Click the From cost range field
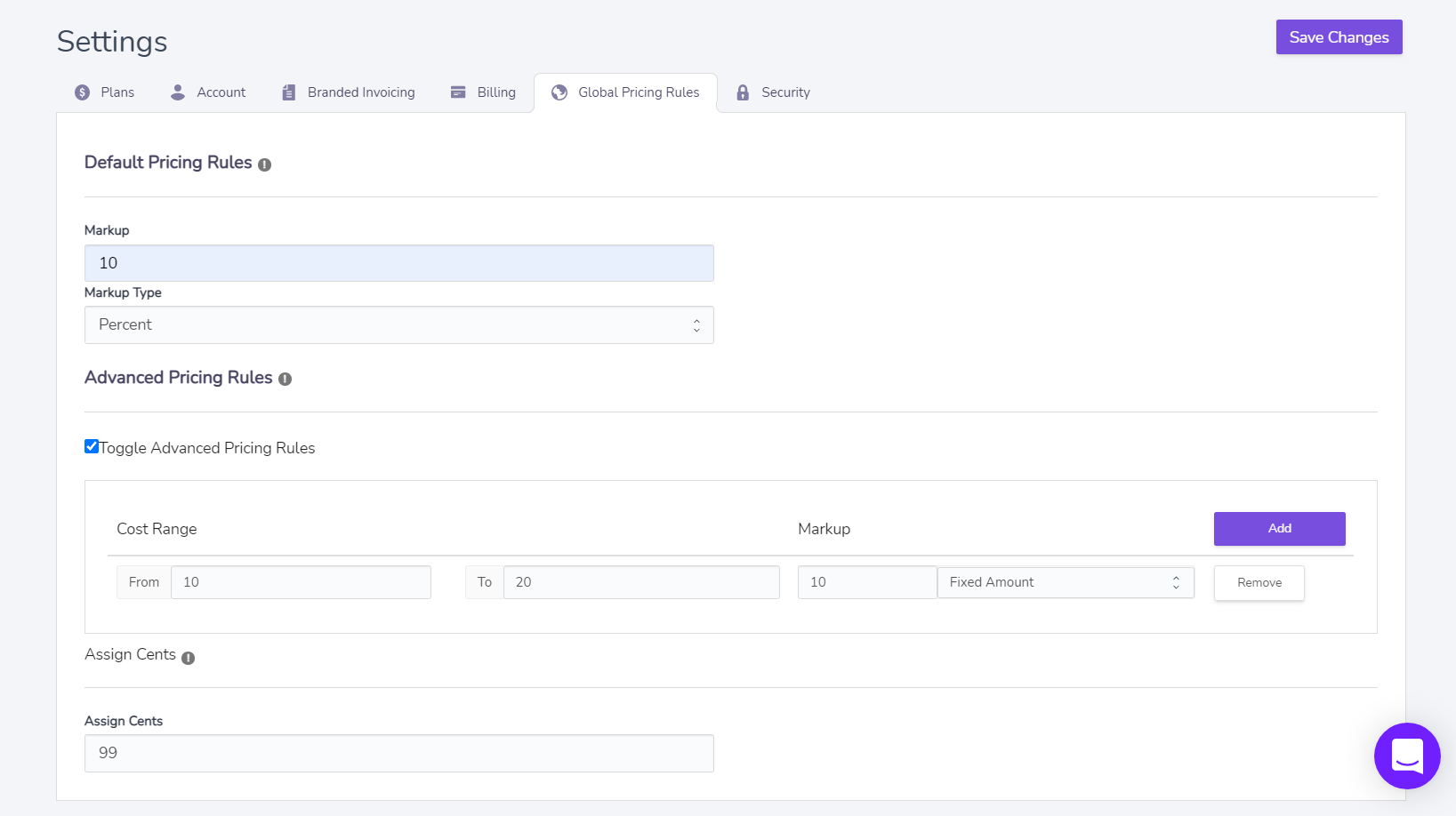Viewport: 1456px width, 816px height. tap(301, 582)
